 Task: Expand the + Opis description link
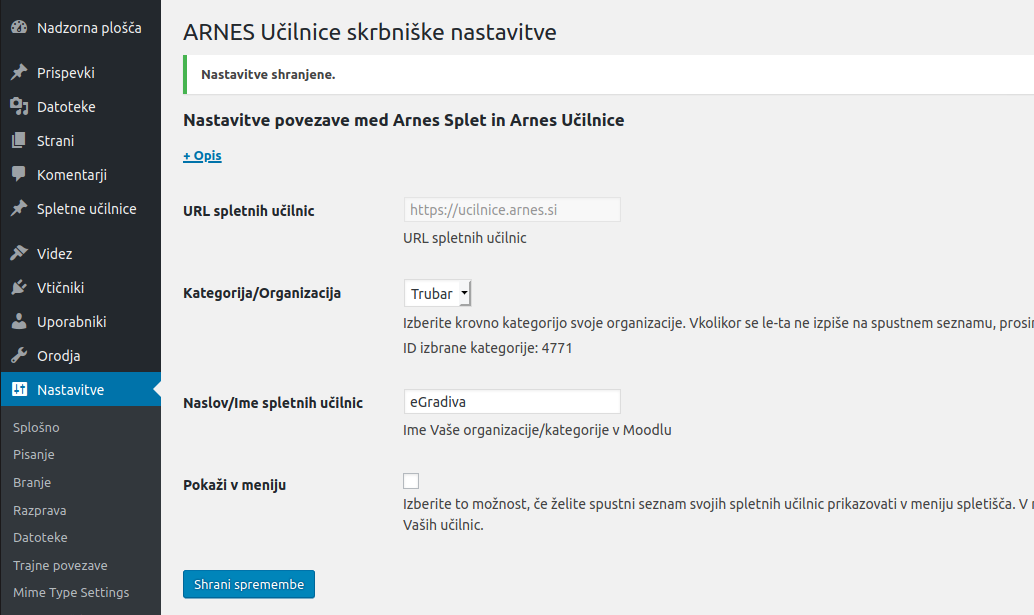(x=202, y=156)
